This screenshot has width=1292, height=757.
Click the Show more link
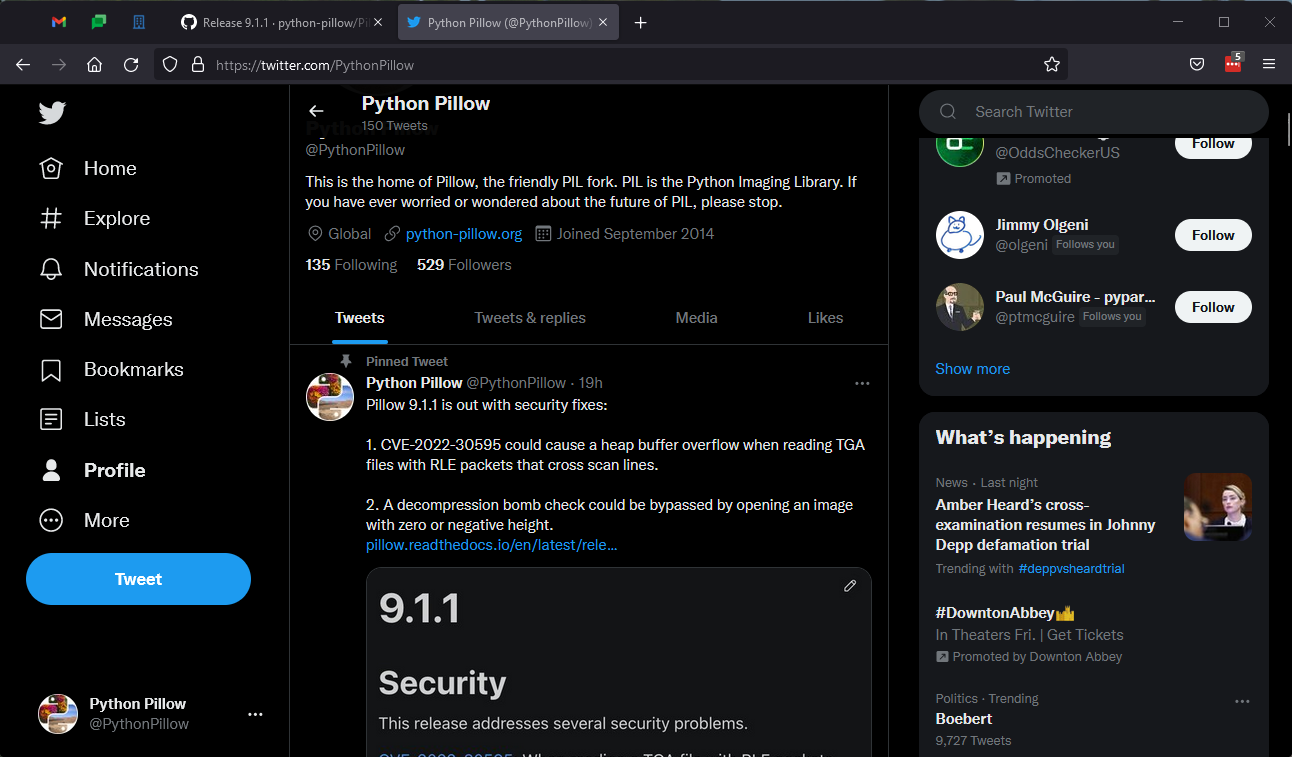click(972, 368)
